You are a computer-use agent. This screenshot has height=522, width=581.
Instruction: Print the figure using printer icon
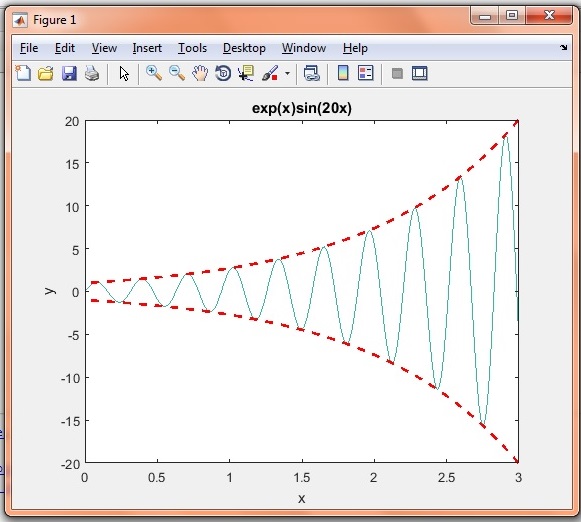pos(92,73)
